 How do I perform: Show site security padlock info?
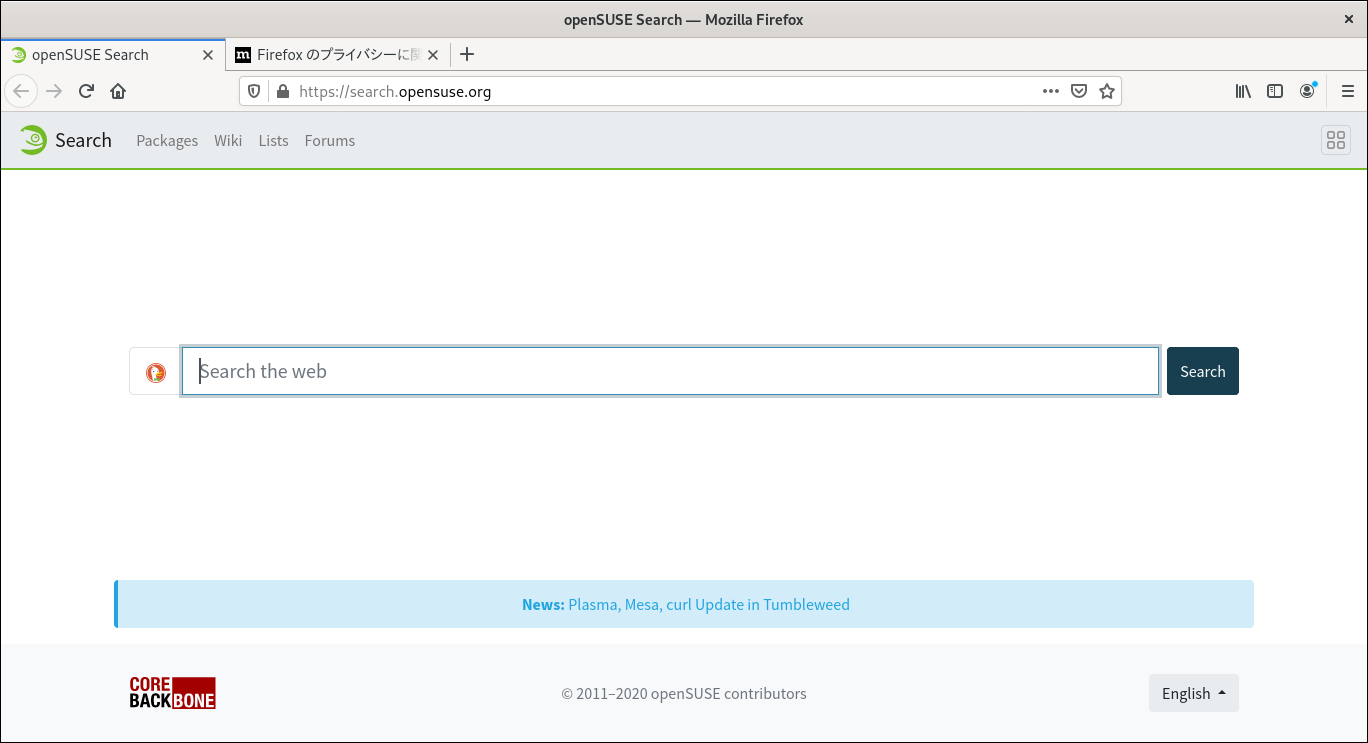pyautogui.click(x=282, y=91)
